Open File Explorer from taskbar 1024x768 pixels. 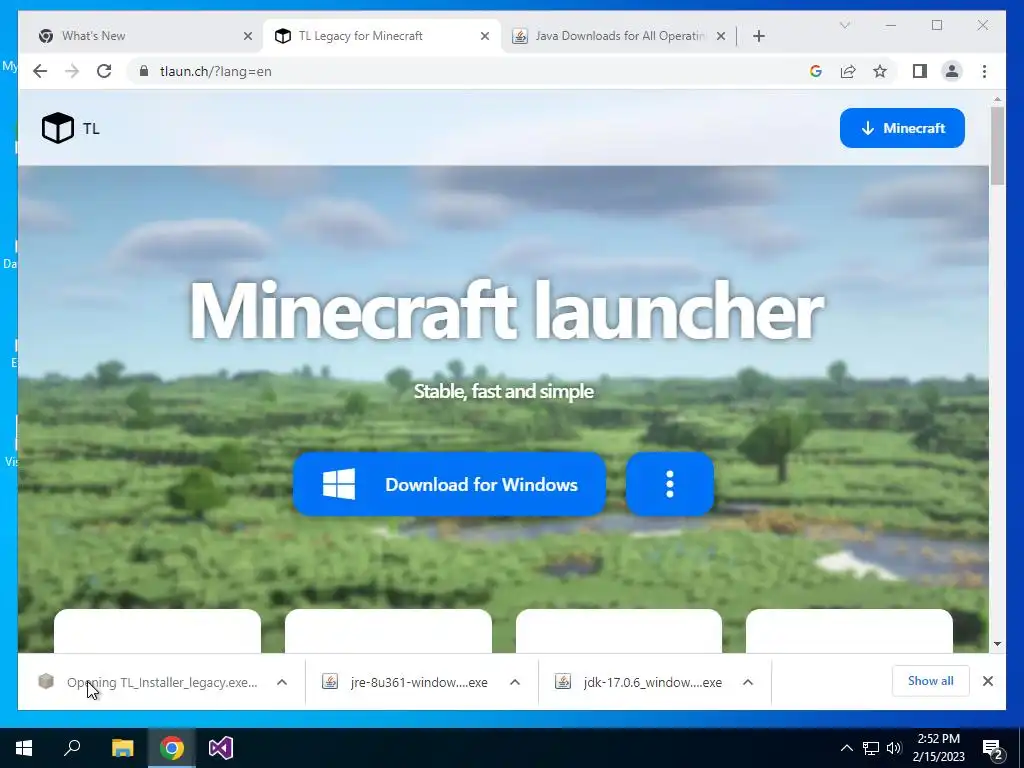(122, 748)
